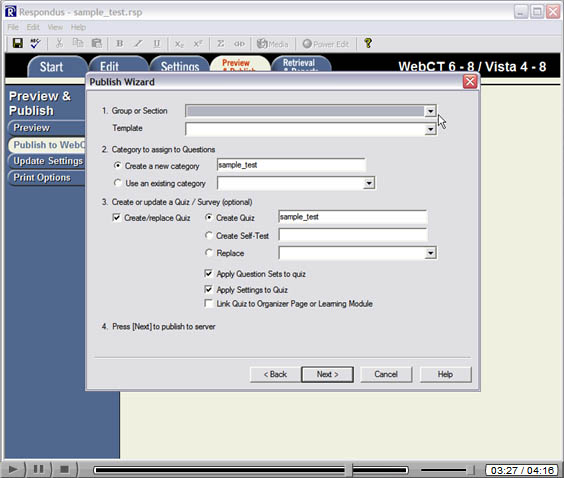
Task: Toggle the Create/replace Quiz checkbox
Action: (117, 217)
